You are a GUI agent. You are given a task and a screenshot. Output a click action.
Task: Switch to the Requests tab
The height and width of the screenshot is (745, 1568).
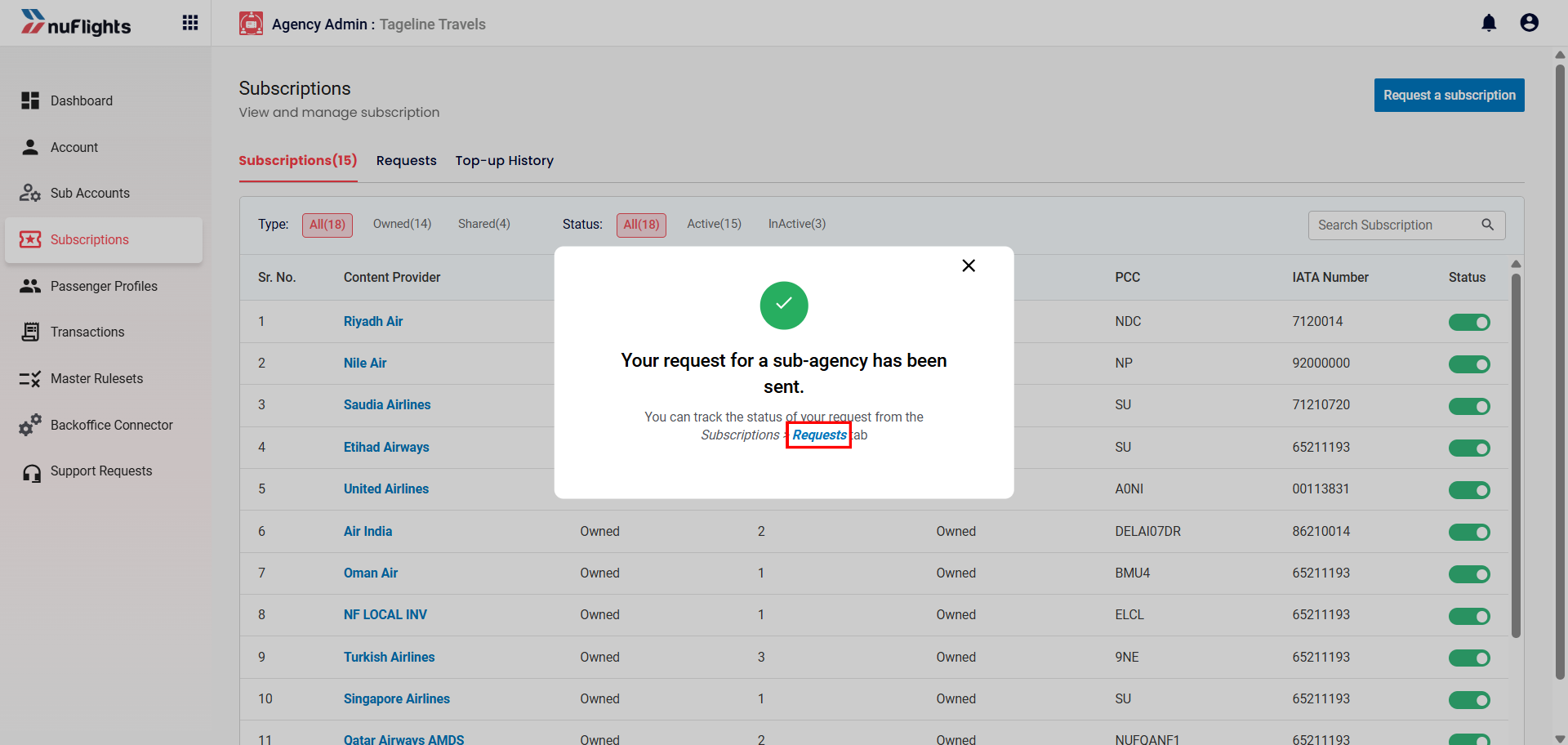pos(407,161)
